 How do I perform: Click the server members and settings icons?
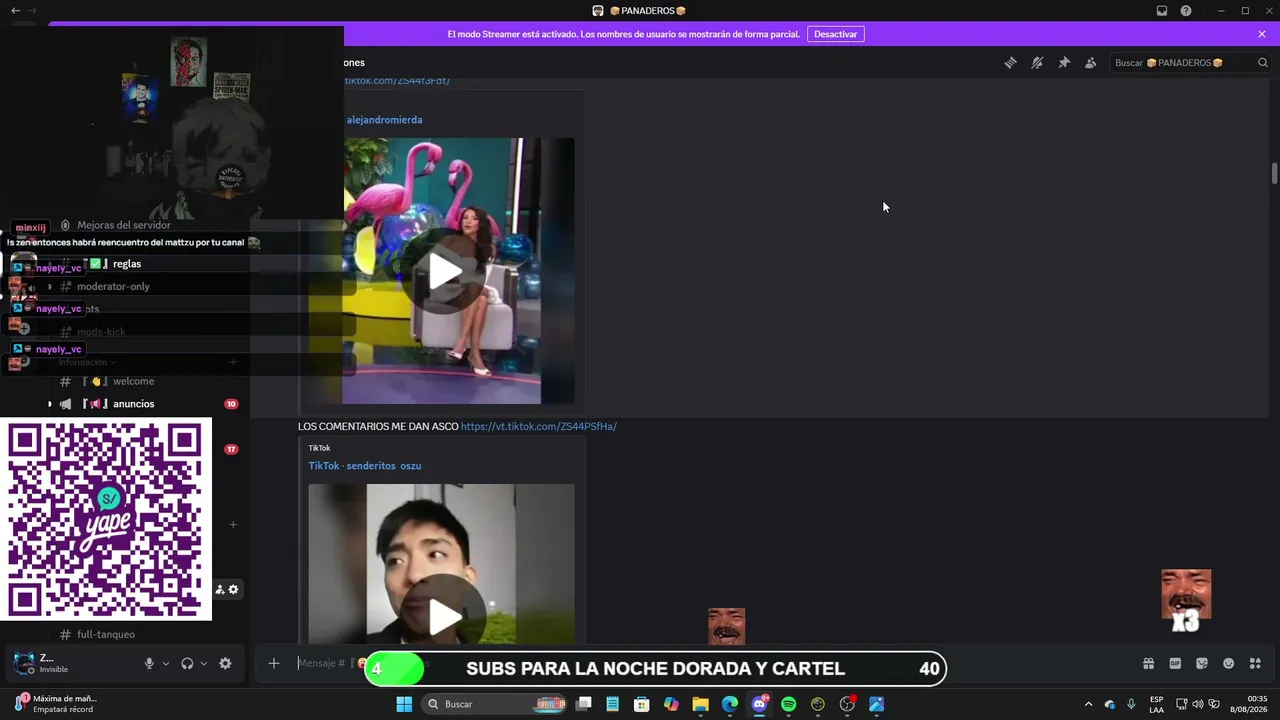227,589
